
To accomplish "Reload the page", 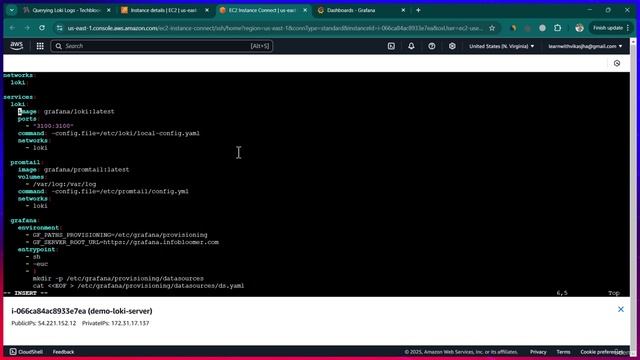I will pos(42,28).
